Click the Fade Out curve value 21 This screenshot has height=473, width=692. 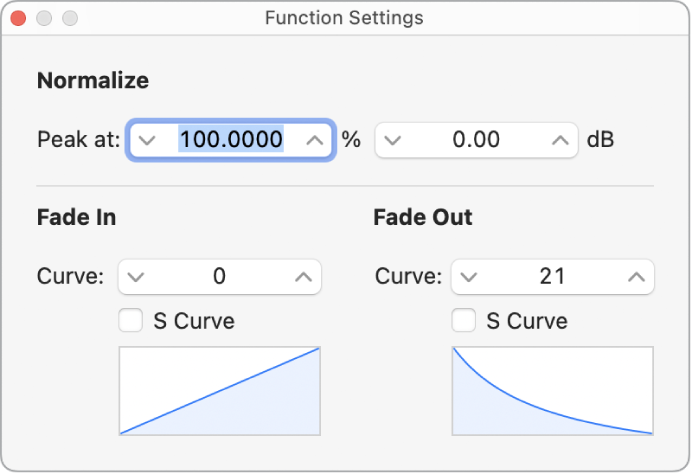[x=552, y=277]
